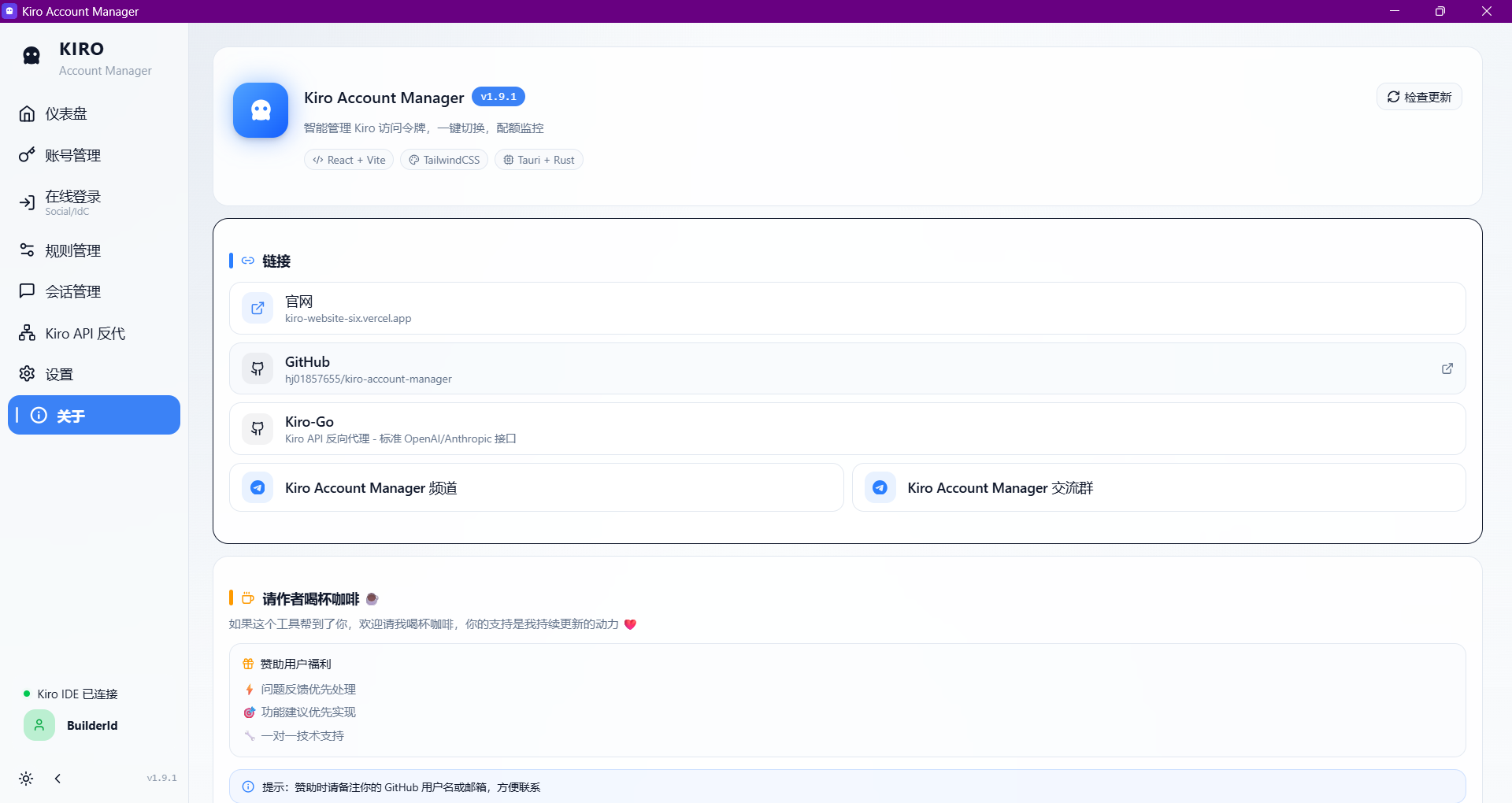Click the home icon beside 仪表盘
Image resolution: width=1512 pixels, height=803 pixels.
point(27,114)
